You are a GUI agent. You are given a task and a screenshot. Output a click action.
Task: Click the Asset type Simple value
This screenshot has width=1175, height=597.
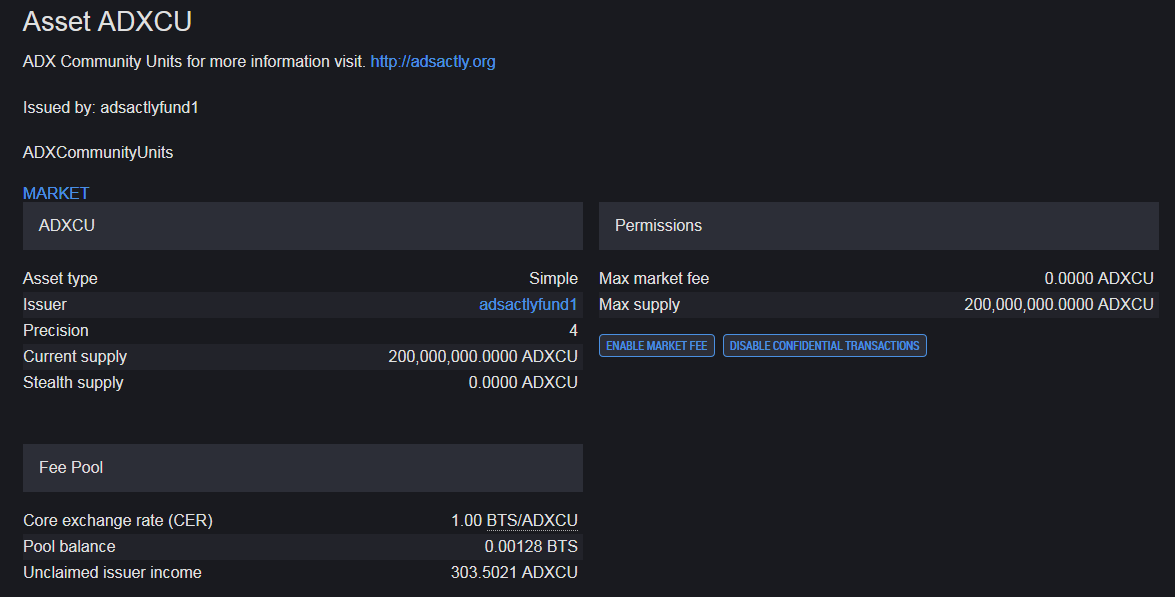(x=553, y=279)
